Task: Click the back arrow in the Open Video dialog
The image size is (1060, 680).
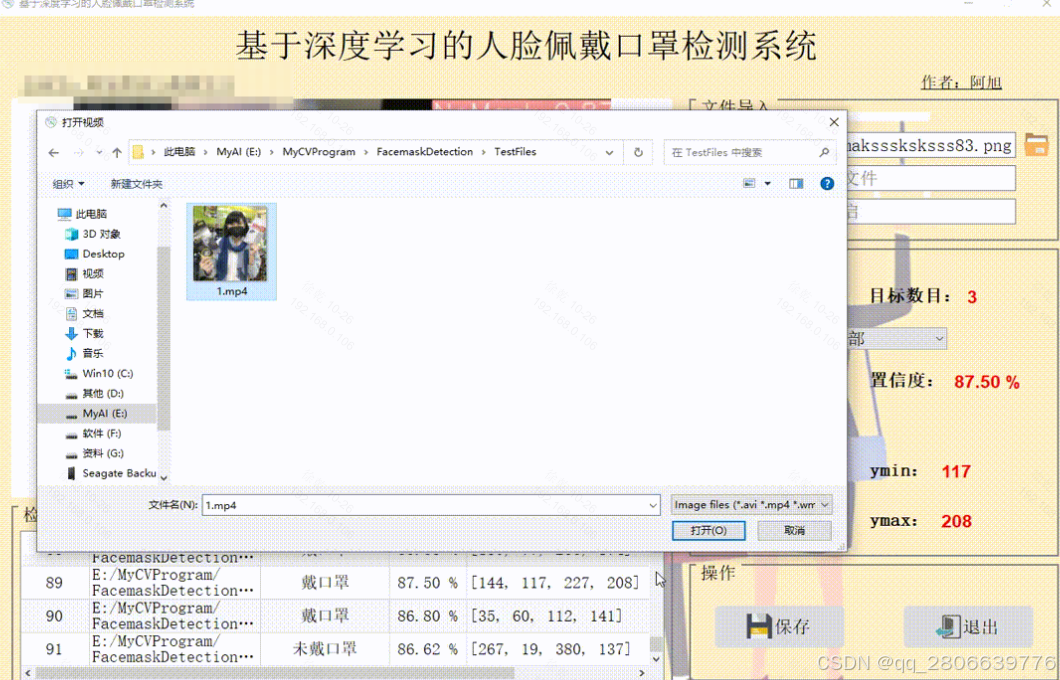Action: (54, 152)
